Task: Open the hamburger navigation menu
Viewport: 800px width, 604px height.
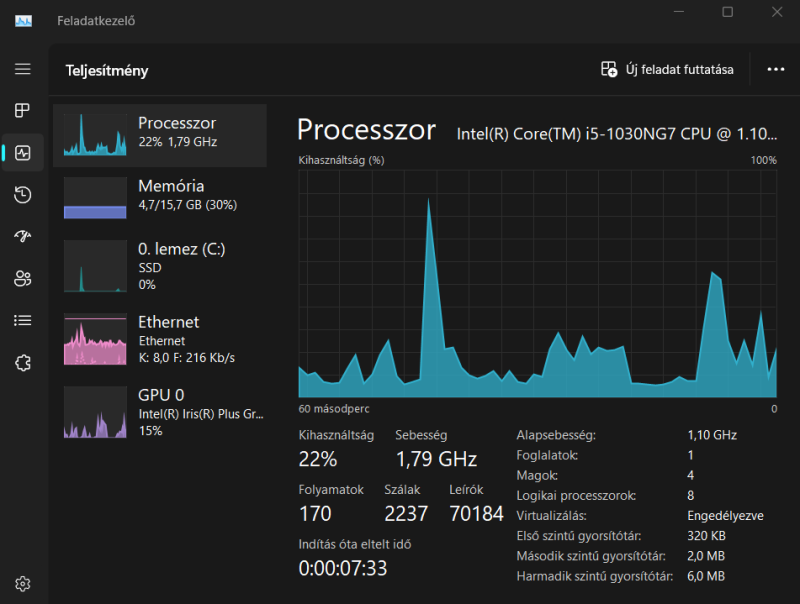Action: coord(22,69)
